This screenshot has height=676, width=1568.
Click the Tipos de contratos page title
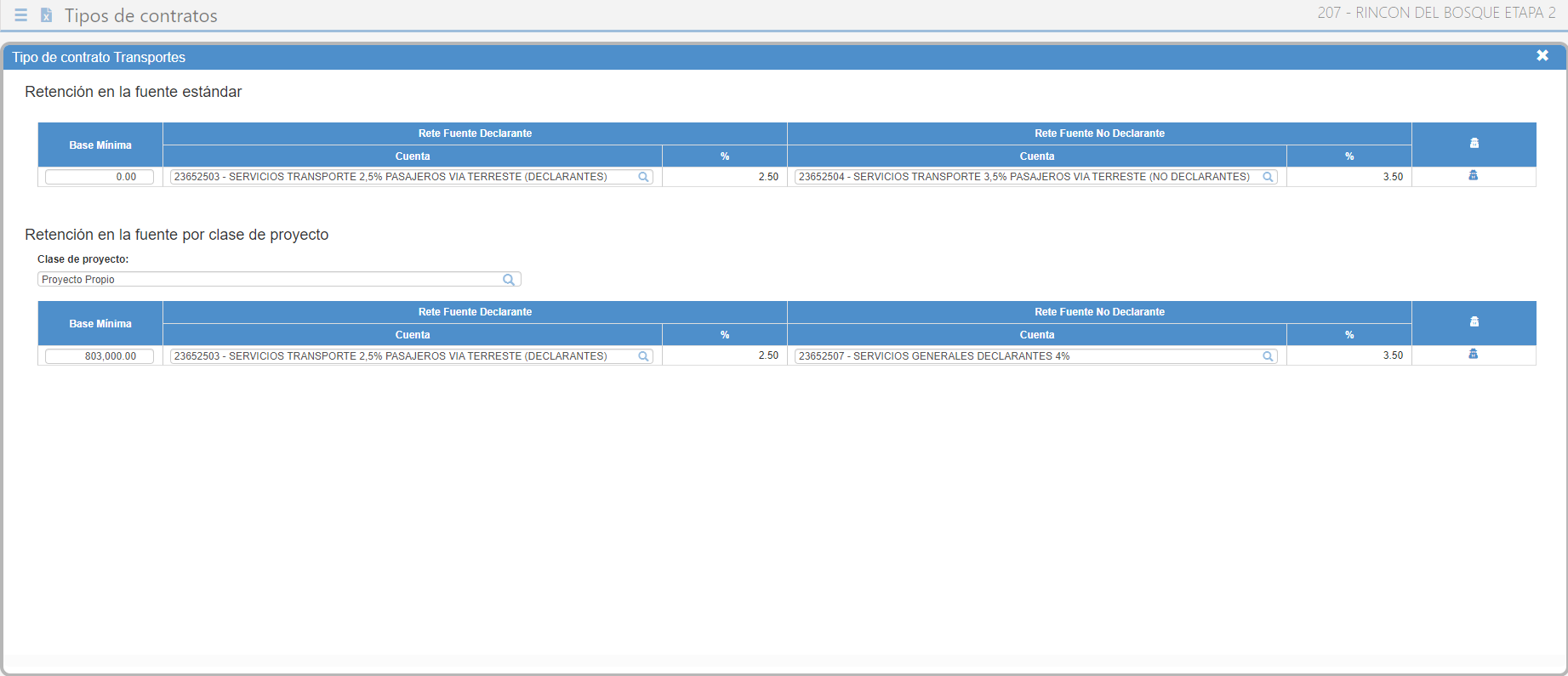[x=141, y=15]
